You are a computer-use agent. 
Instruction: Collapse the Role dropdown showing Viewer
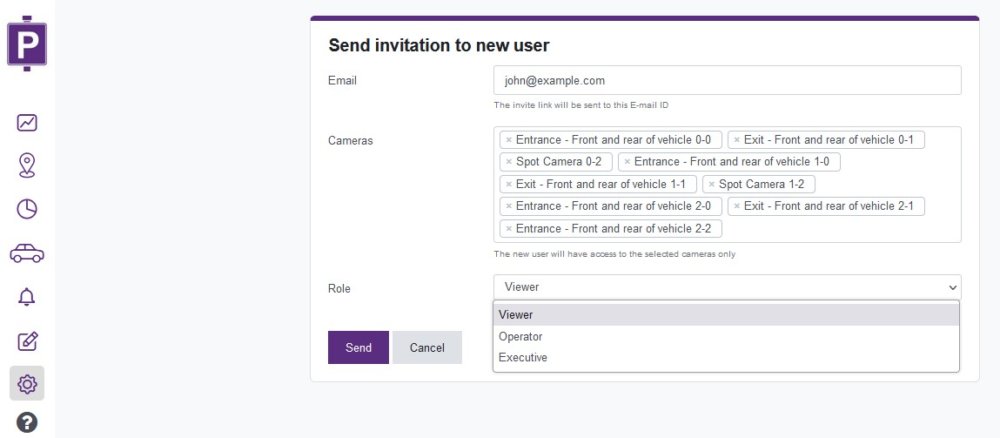[727, 288]
